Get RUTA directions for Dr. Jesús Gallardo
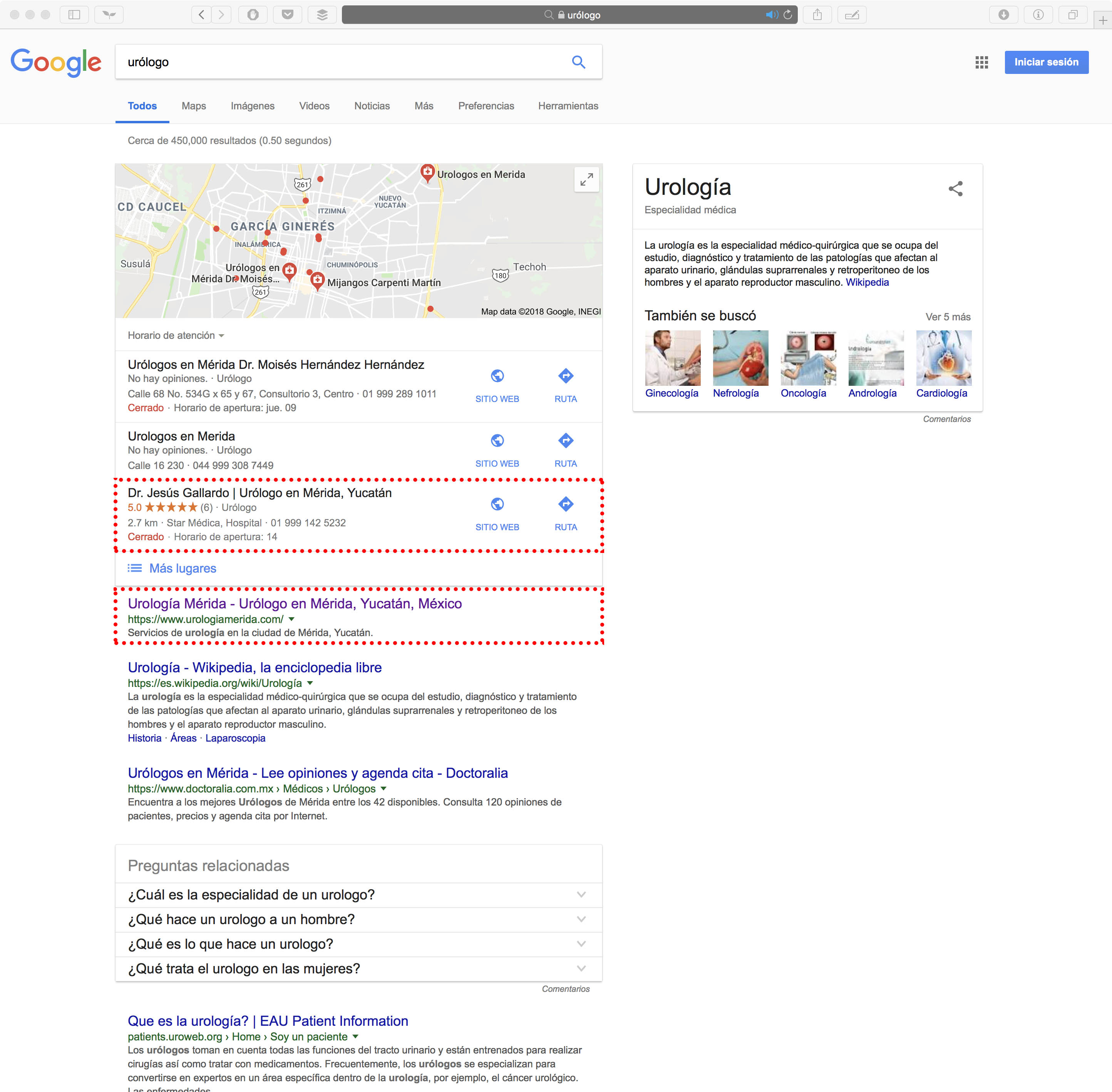 (x=566, y=514)
